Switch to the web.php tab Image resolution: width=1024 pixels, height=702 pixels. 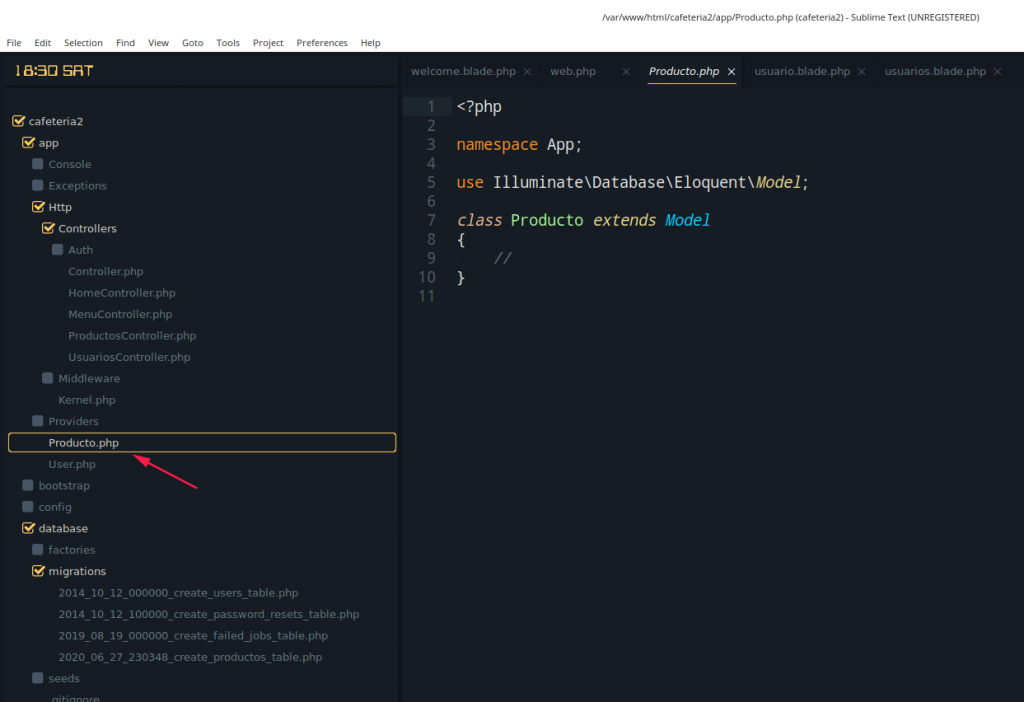click(x=573, y=72)
